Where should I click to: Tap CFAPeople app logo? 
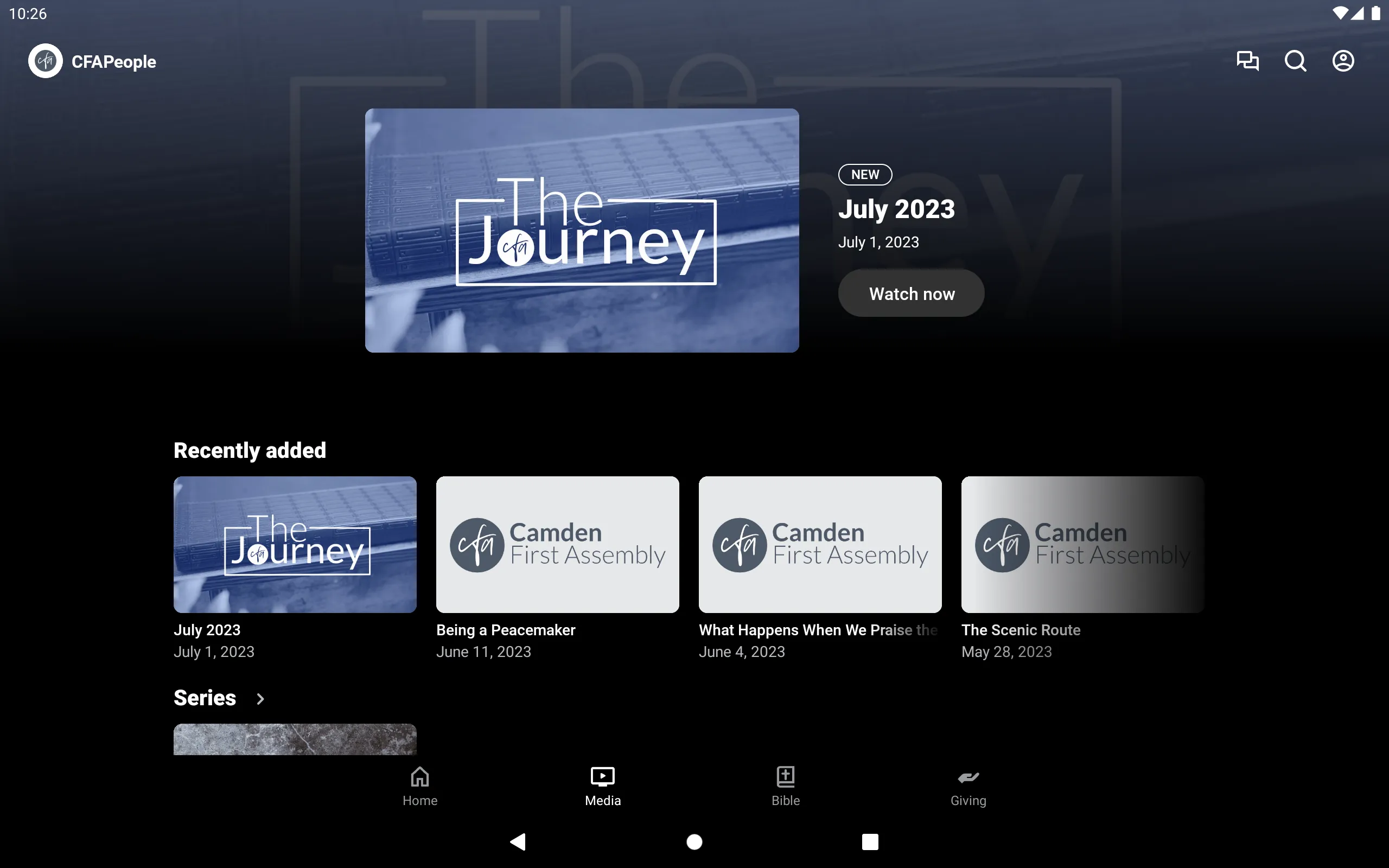click(x=45, y=62)
